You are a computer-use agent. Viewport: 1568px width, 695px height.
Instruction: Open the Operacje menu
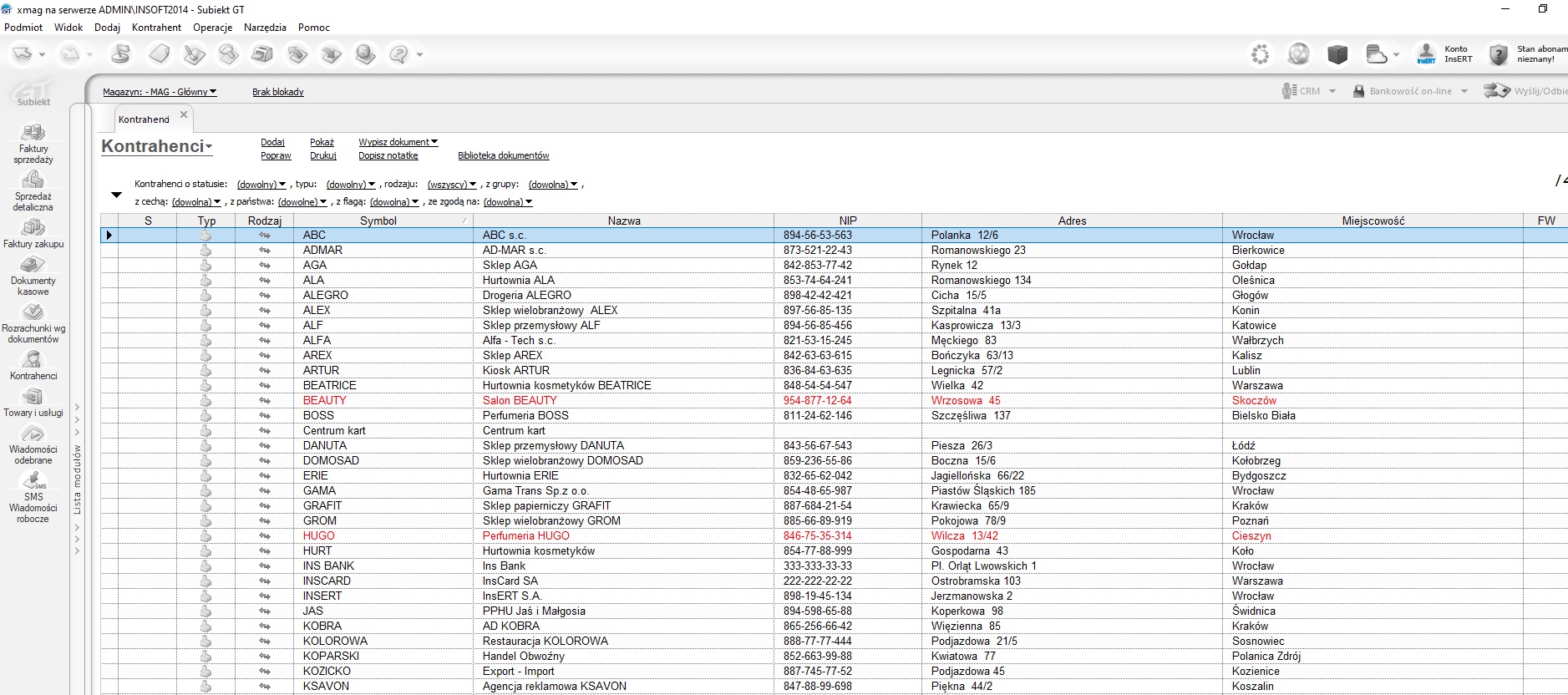coord(213,28)
